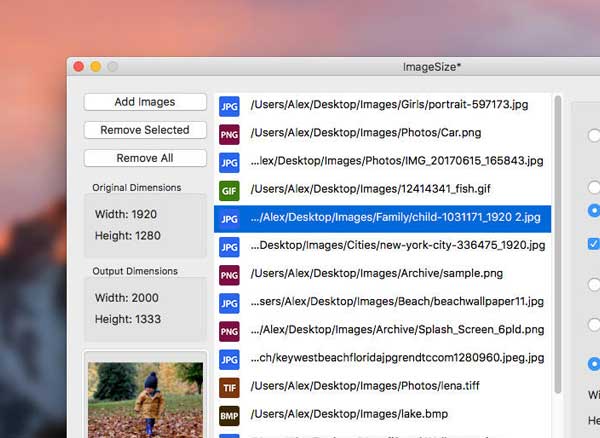Select the Splash_Screen_6pld.png row
The width and height of the screenshot is (600, 438).
(x=383, y=331)
